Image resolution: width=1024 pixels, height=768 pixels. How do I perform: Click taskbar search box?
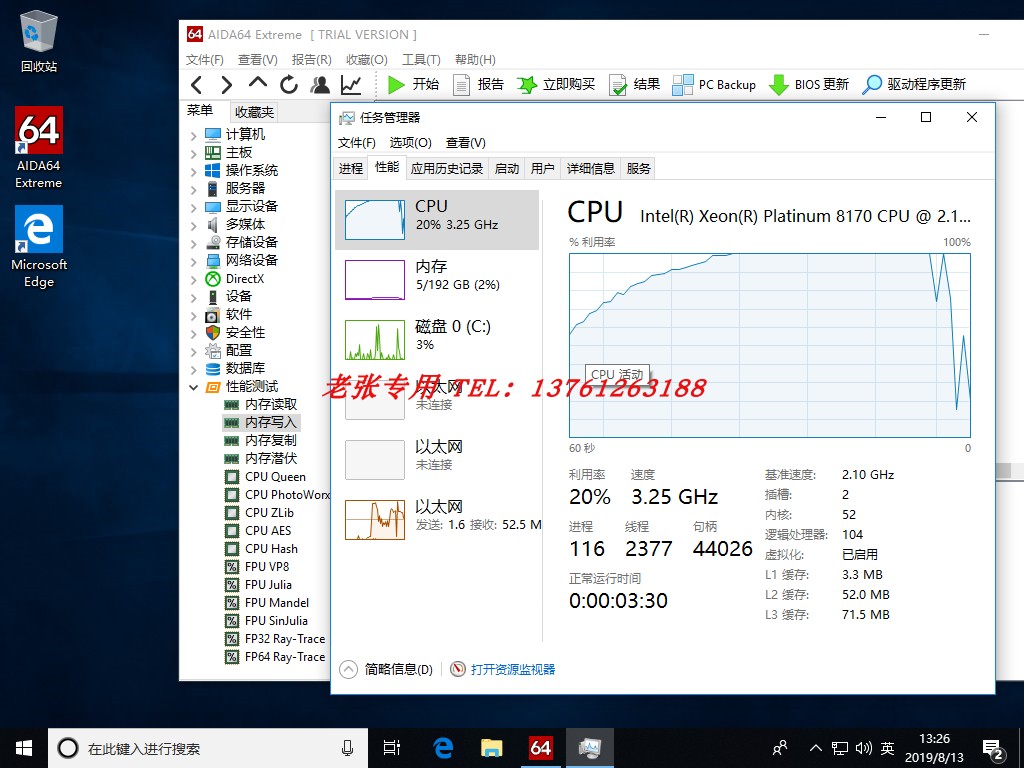click(208, 748)
